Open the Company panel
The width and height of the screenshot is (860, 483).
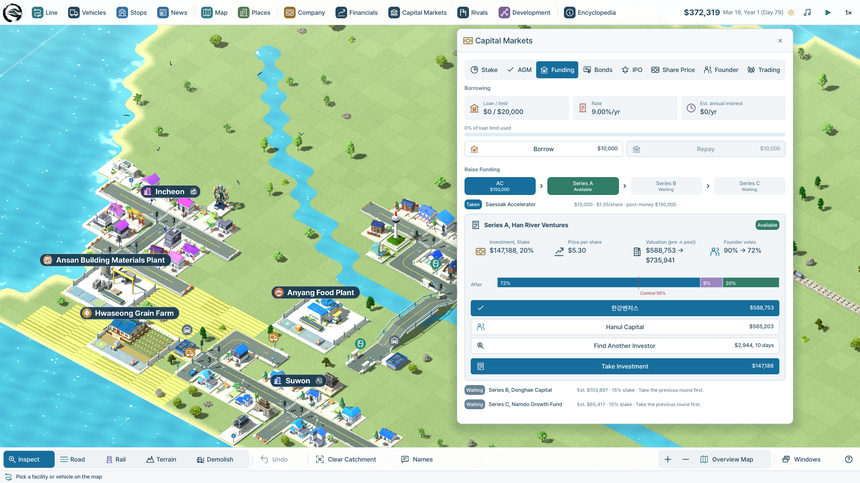[304, 12]
